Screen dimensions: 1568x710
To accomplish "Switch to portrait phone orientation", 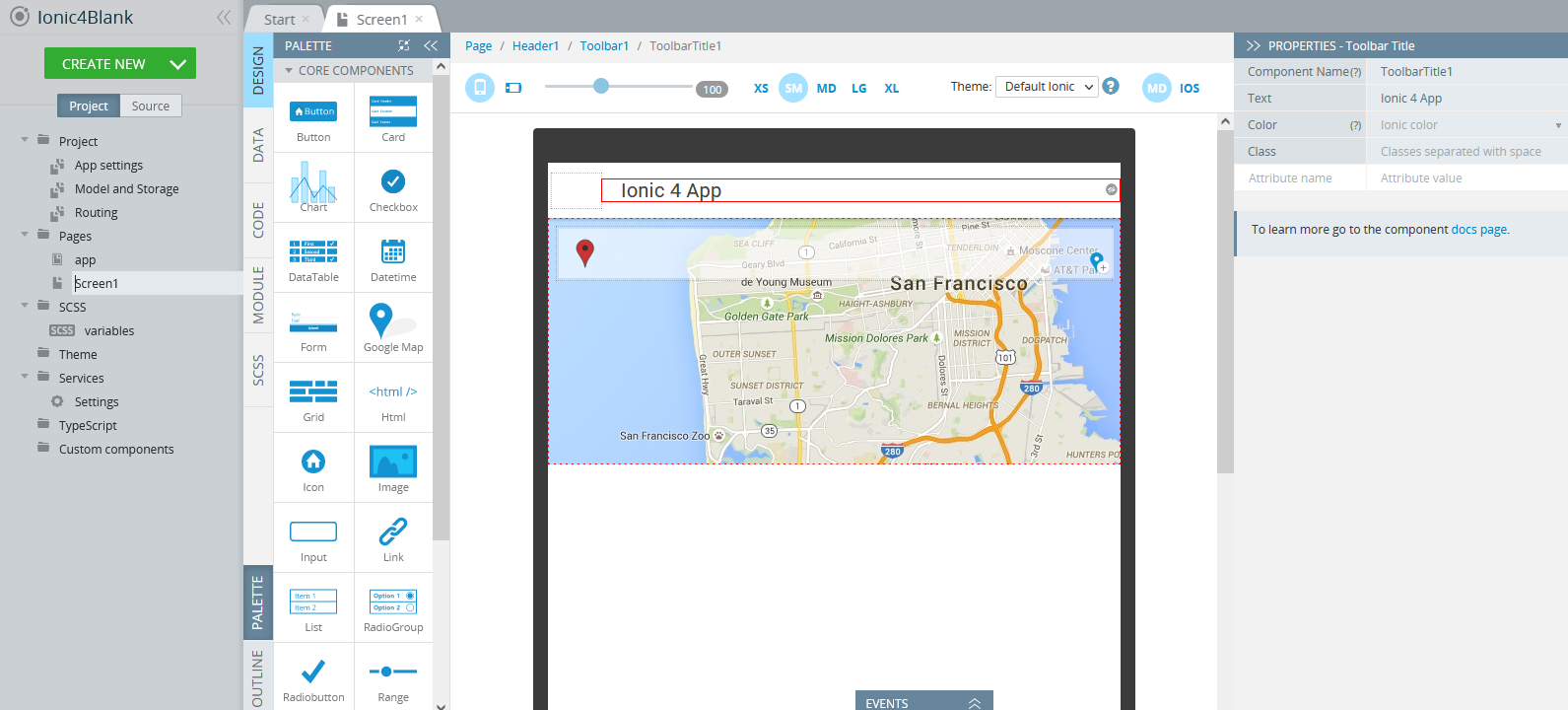I will pos(480,88).
